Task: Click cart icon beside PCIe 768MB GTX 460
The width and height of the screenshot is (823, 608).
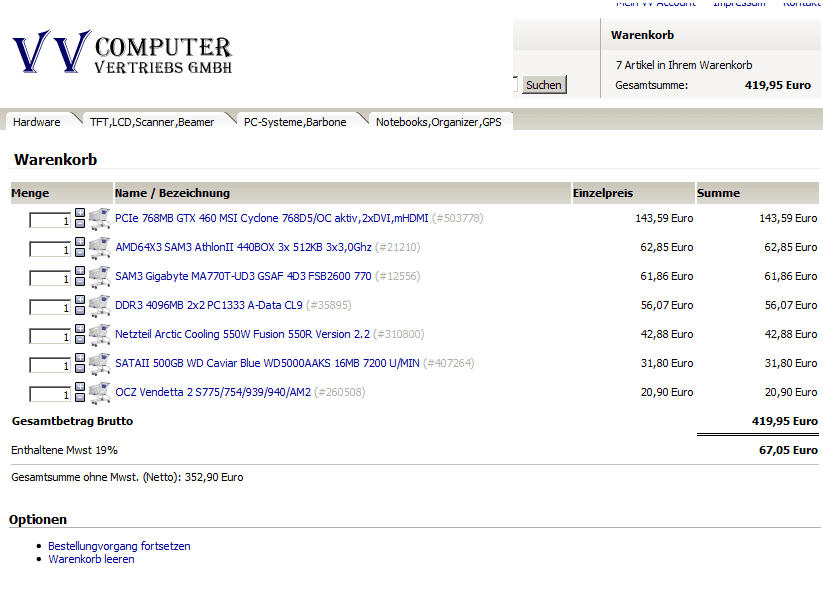Action: 100,219
